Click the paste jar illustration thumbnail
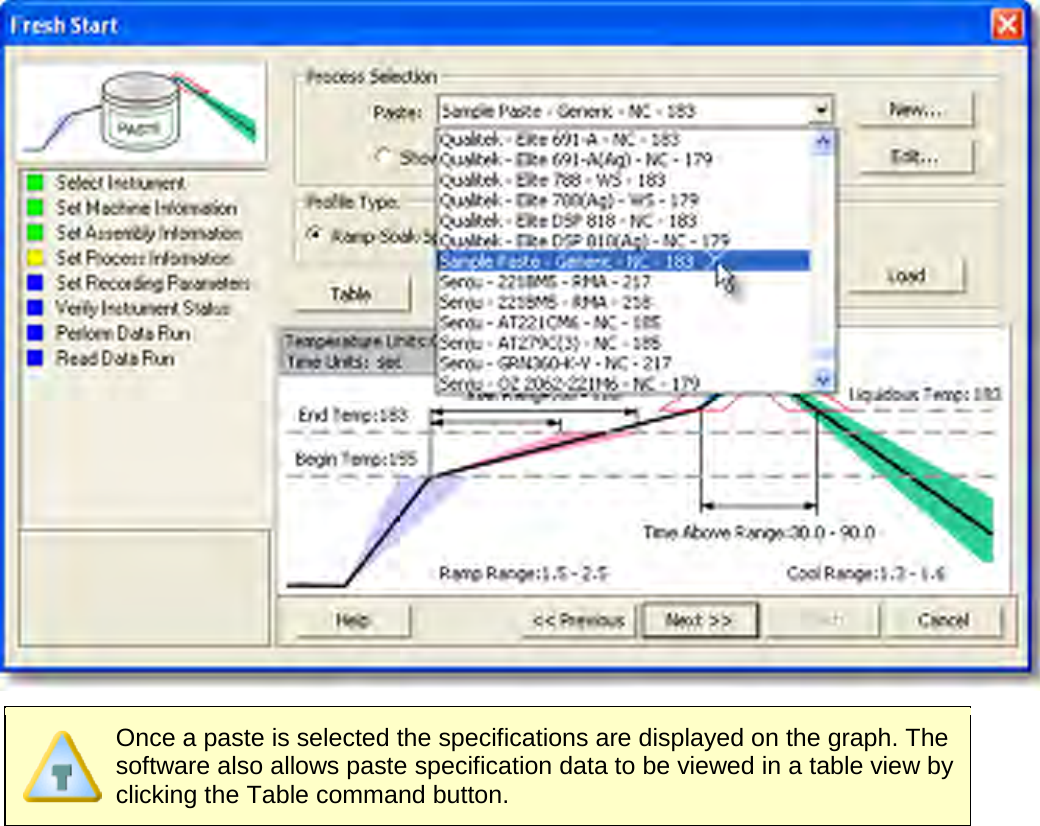 point(141,113)
